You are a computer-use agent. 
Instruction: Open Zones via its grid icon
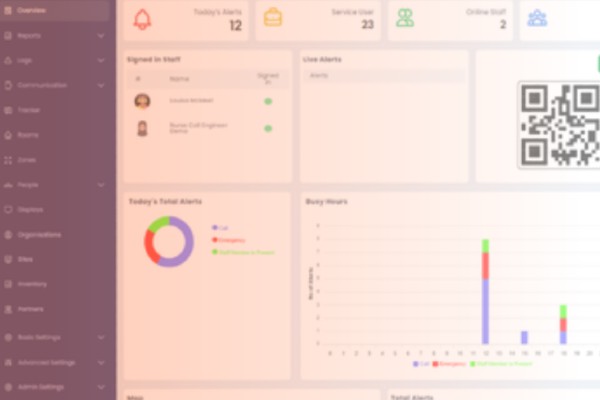(8, 160)
